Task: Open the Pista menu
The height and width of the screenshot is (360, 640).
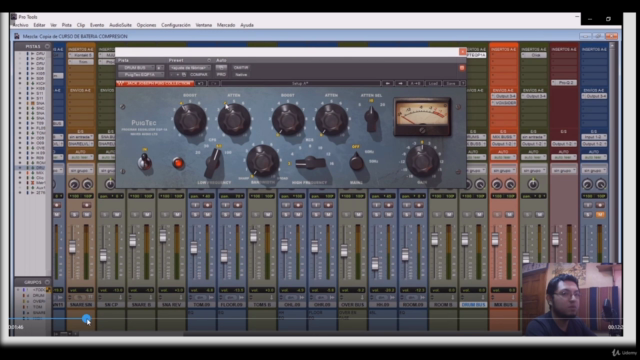Action: coord(67,25)
